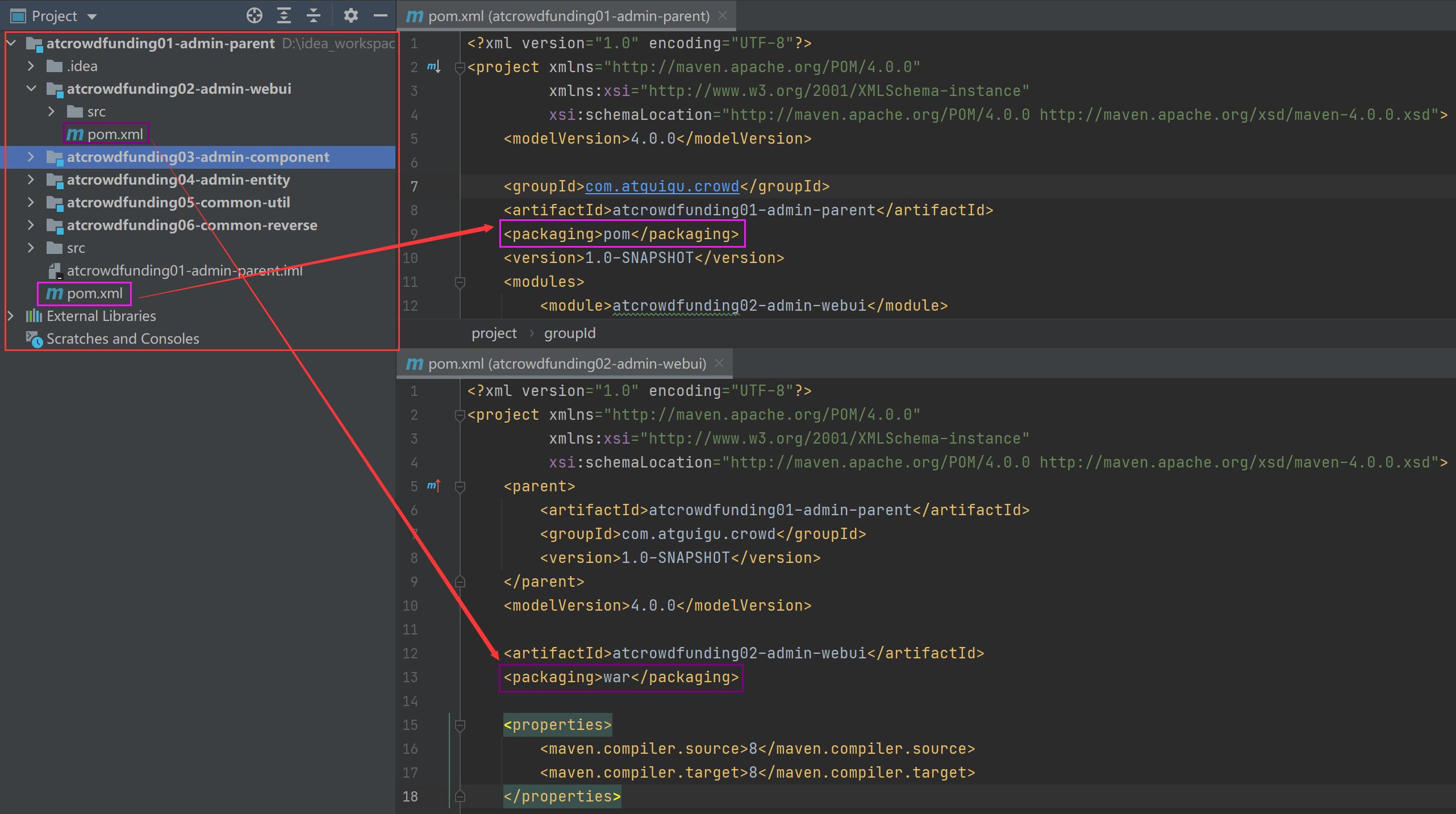Expand src folder under admin-webui
Viewport: 1456px width, 814px height.
click(x=52, y=111)
